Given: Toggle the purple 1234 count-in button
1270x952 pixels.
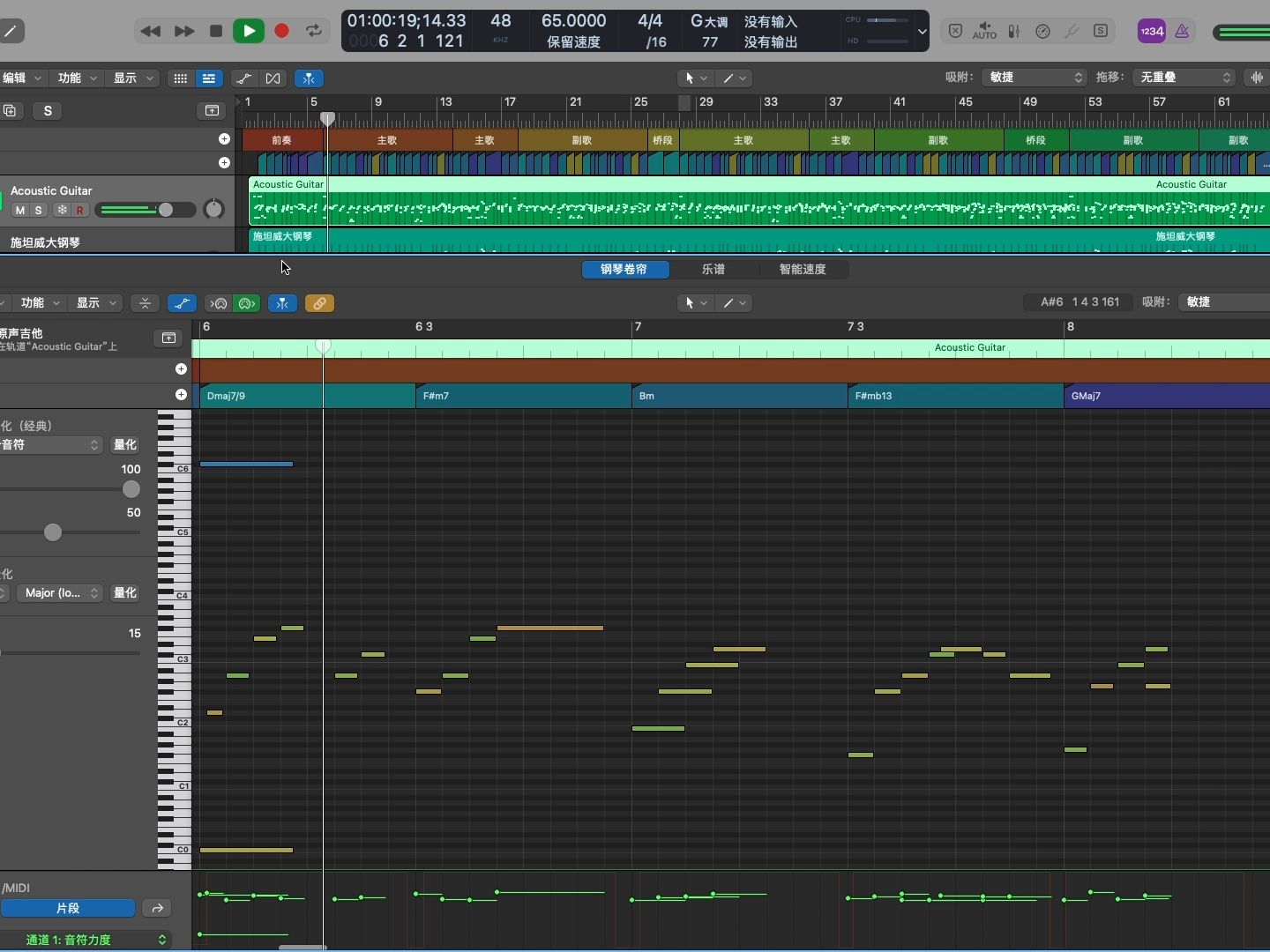Looking at the screenshot, I should [x=1152, y=31].
